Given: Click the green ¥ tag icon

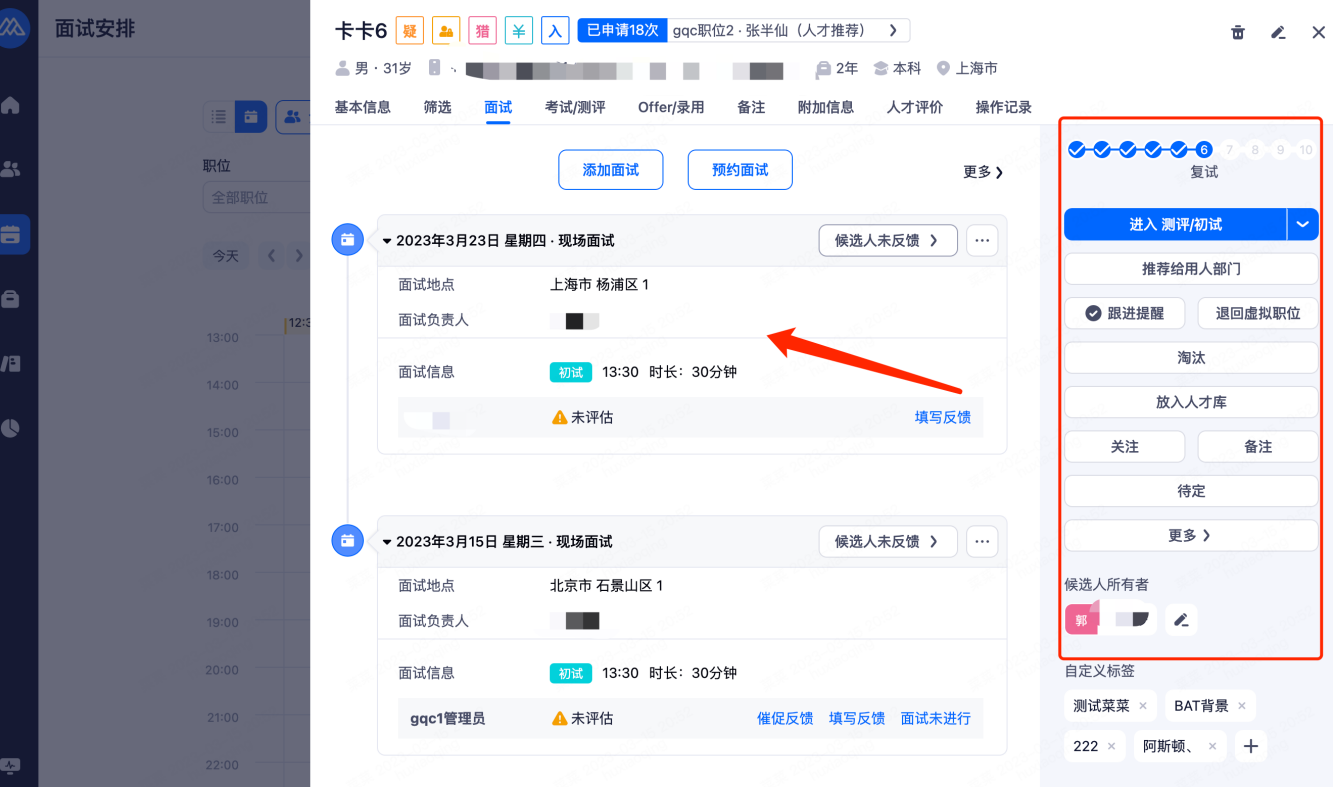Looking at the screenshot, I should 518,31.
